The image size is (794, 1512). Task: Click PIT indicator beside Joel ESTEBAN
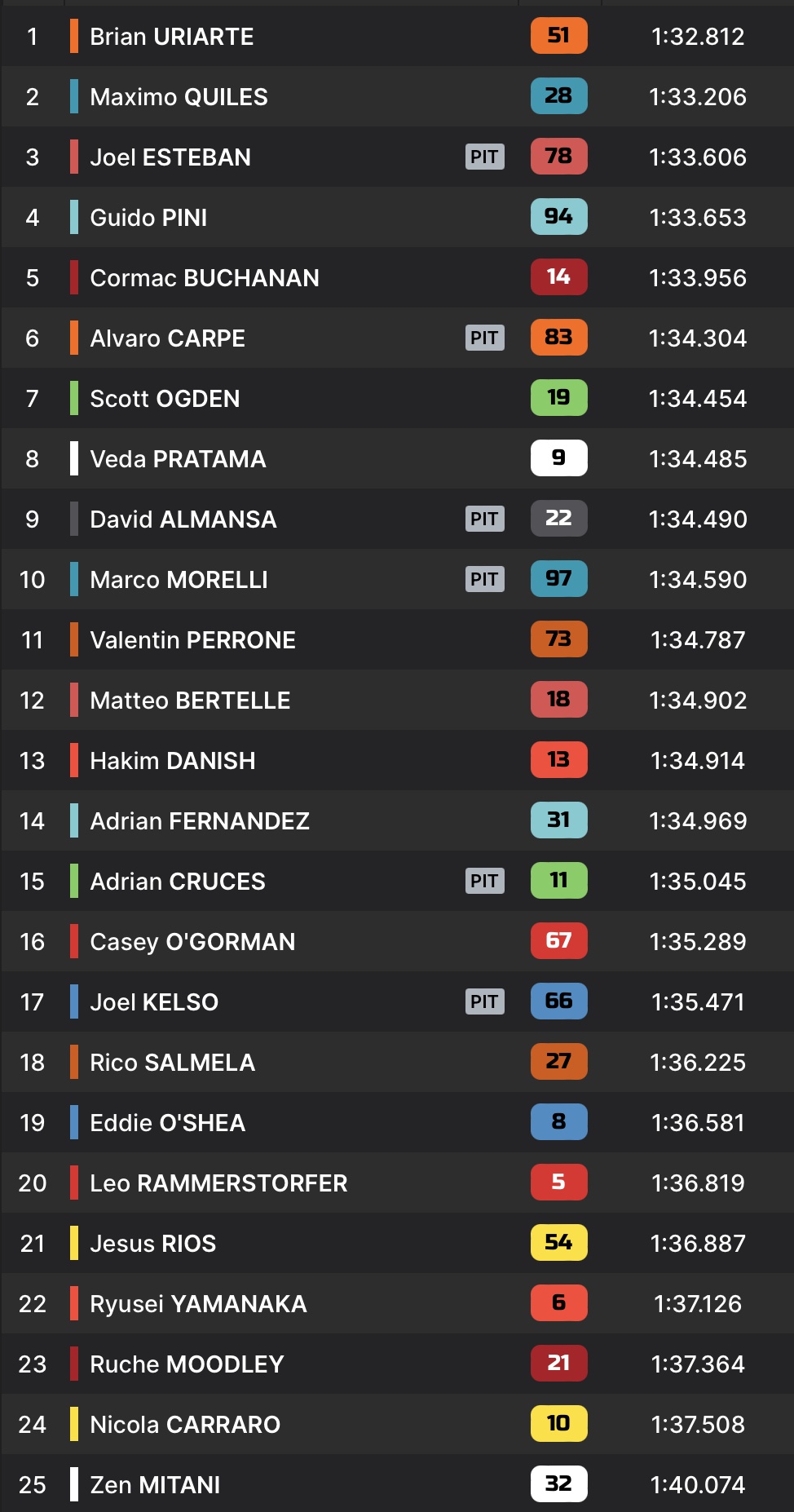point(484,157)
